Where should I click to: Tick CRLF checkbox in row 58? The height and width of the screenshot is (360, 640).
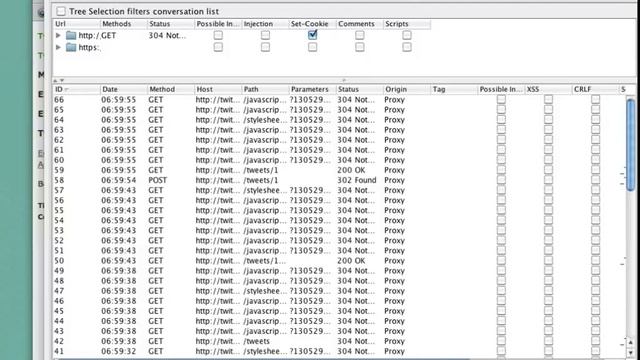click(x=596, y=180)
